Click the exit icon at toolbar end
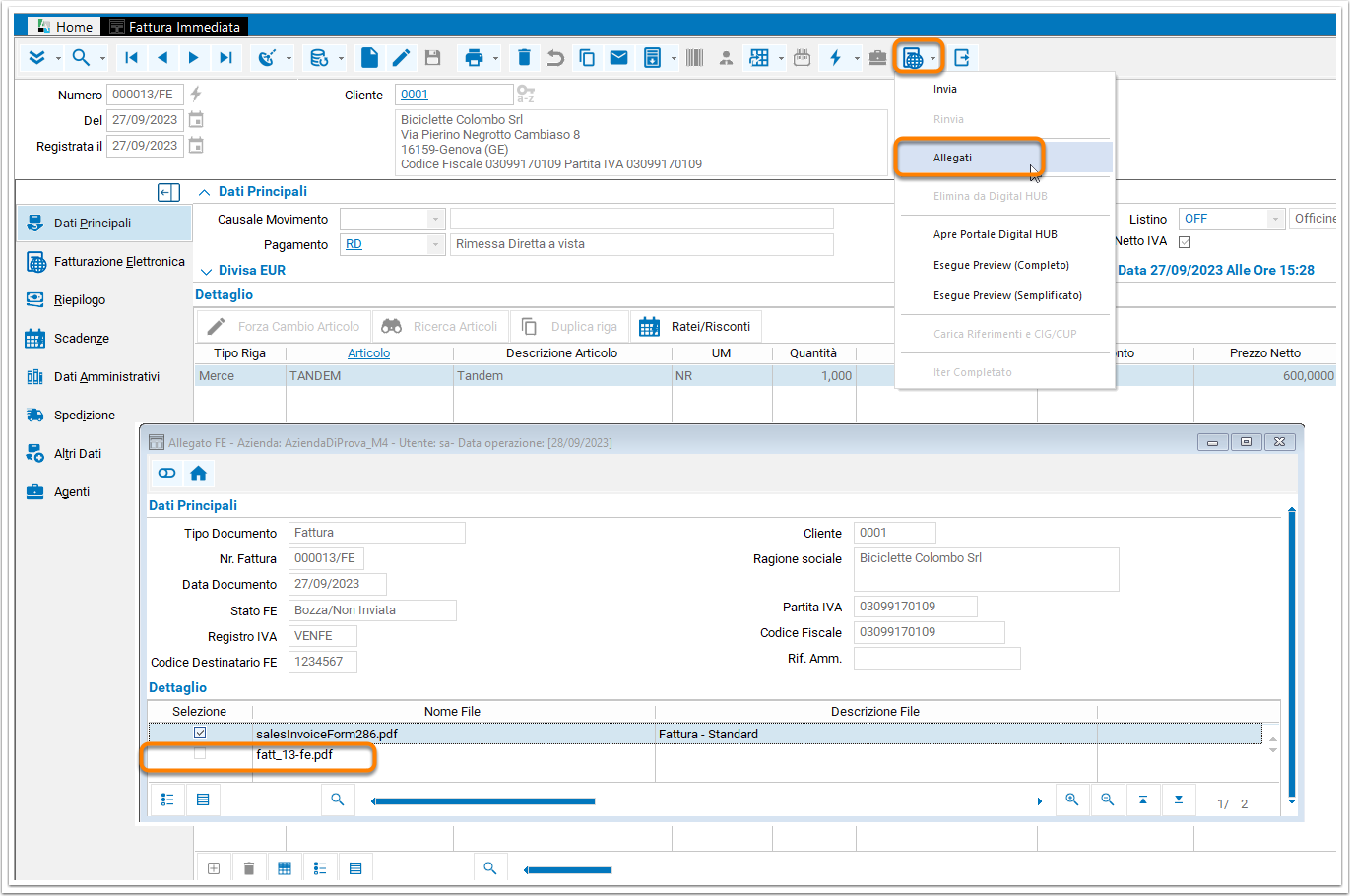This screenshot has width=1350, height=896. pyautogui.click(x=962, y=58)
